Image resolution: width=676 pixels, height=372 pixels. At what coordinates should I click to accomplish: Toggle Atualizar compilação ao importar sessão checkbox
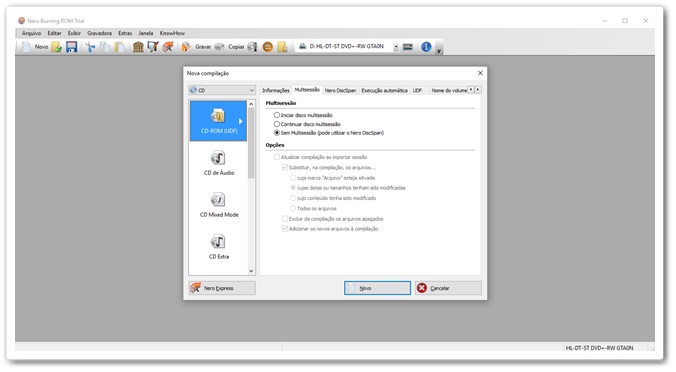(277, 157)
